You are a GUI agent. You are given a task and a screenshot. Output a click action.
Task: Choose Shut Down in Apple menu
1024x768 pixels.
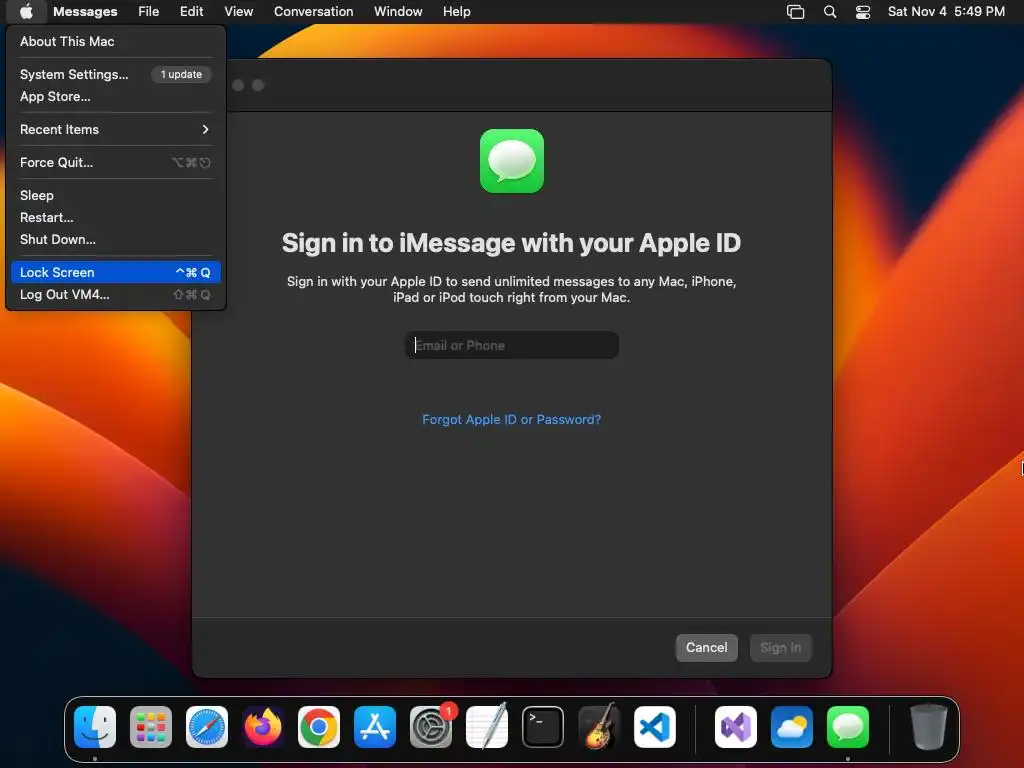pos(116,240)
